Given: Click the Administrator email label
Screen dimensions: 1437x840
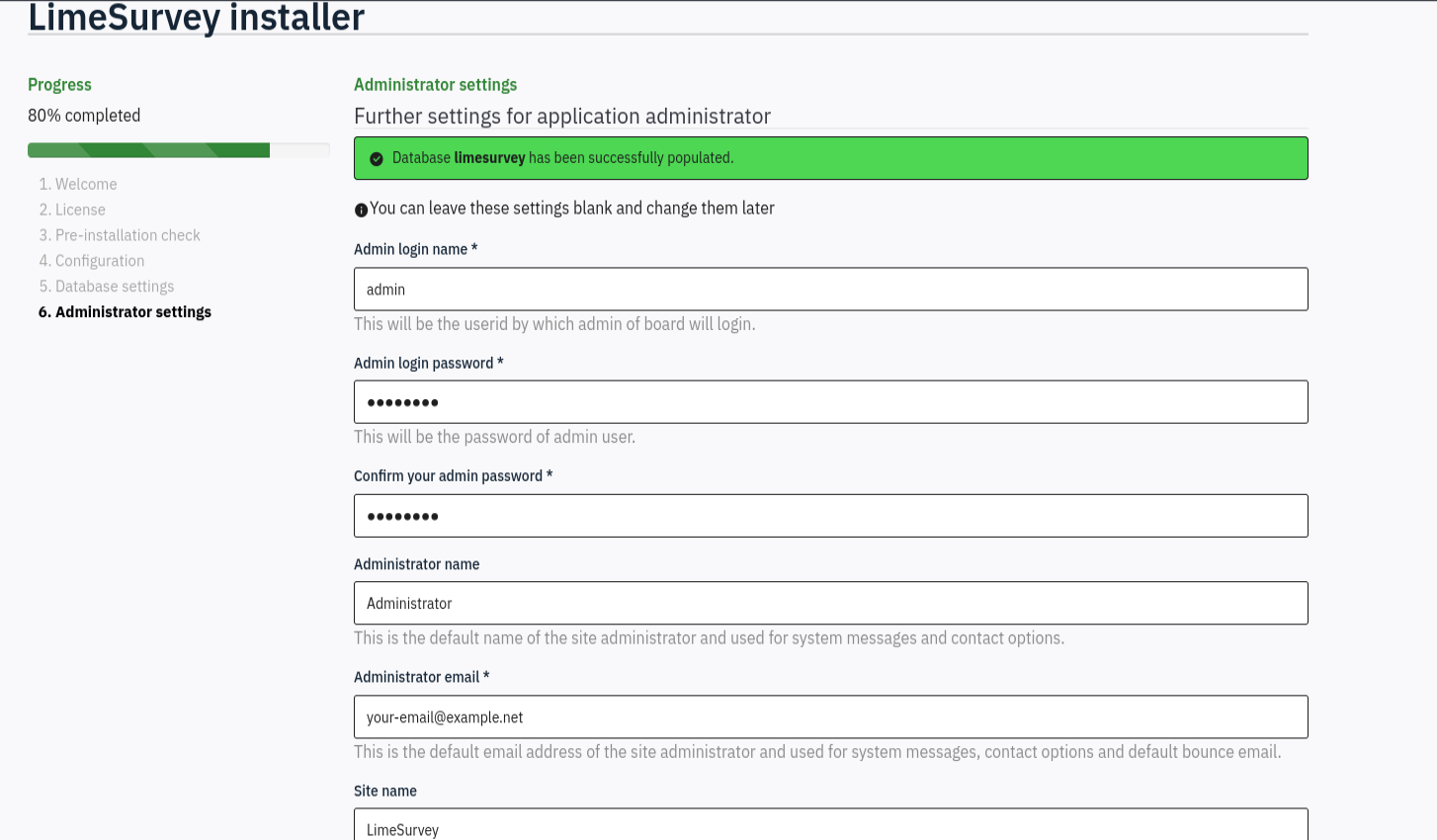Looking at the screenshot, I should [x=422, y=677].
